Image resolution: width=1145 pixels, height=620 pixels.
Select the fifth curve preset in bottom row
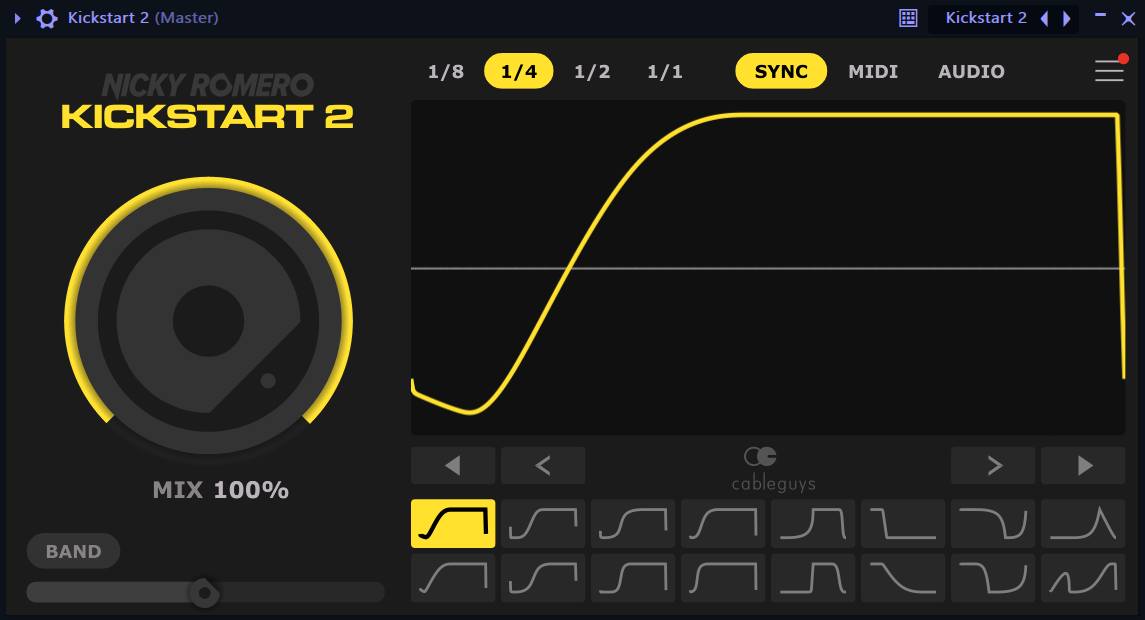tap(813, 578)
